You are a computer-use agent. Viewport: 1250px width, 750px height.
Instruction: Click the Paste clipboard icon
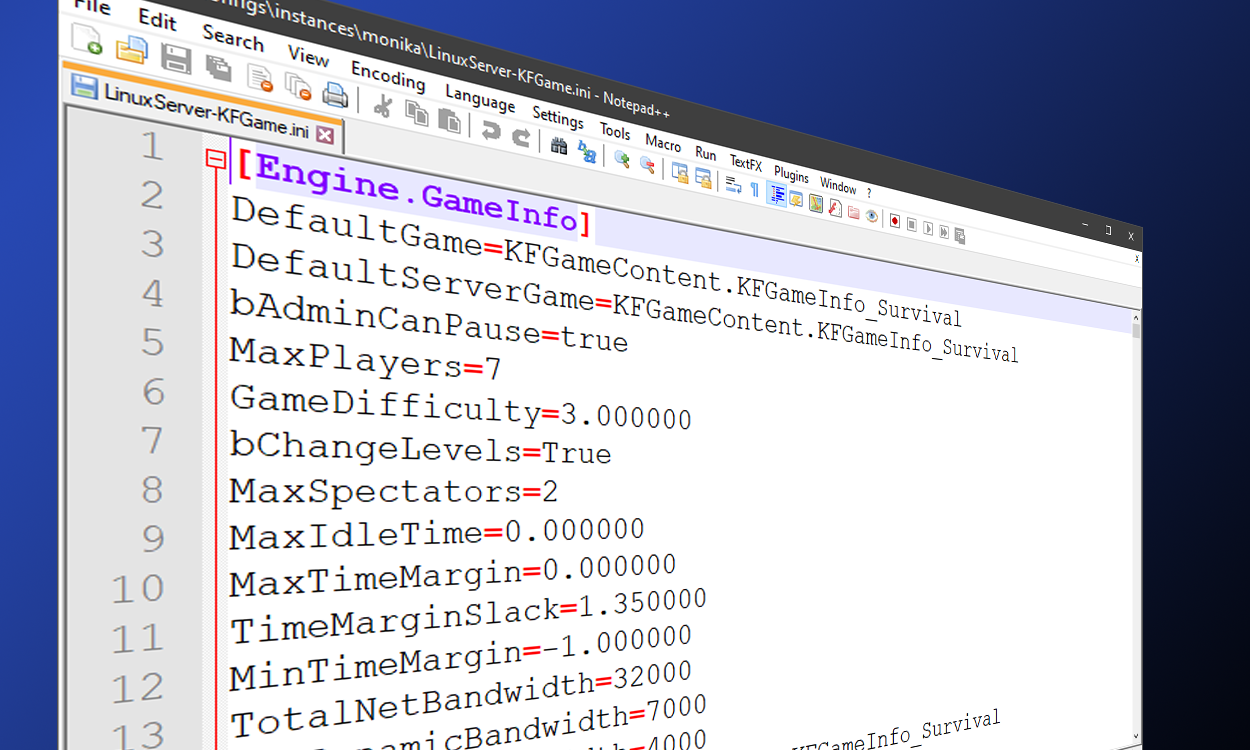[450, 120]
